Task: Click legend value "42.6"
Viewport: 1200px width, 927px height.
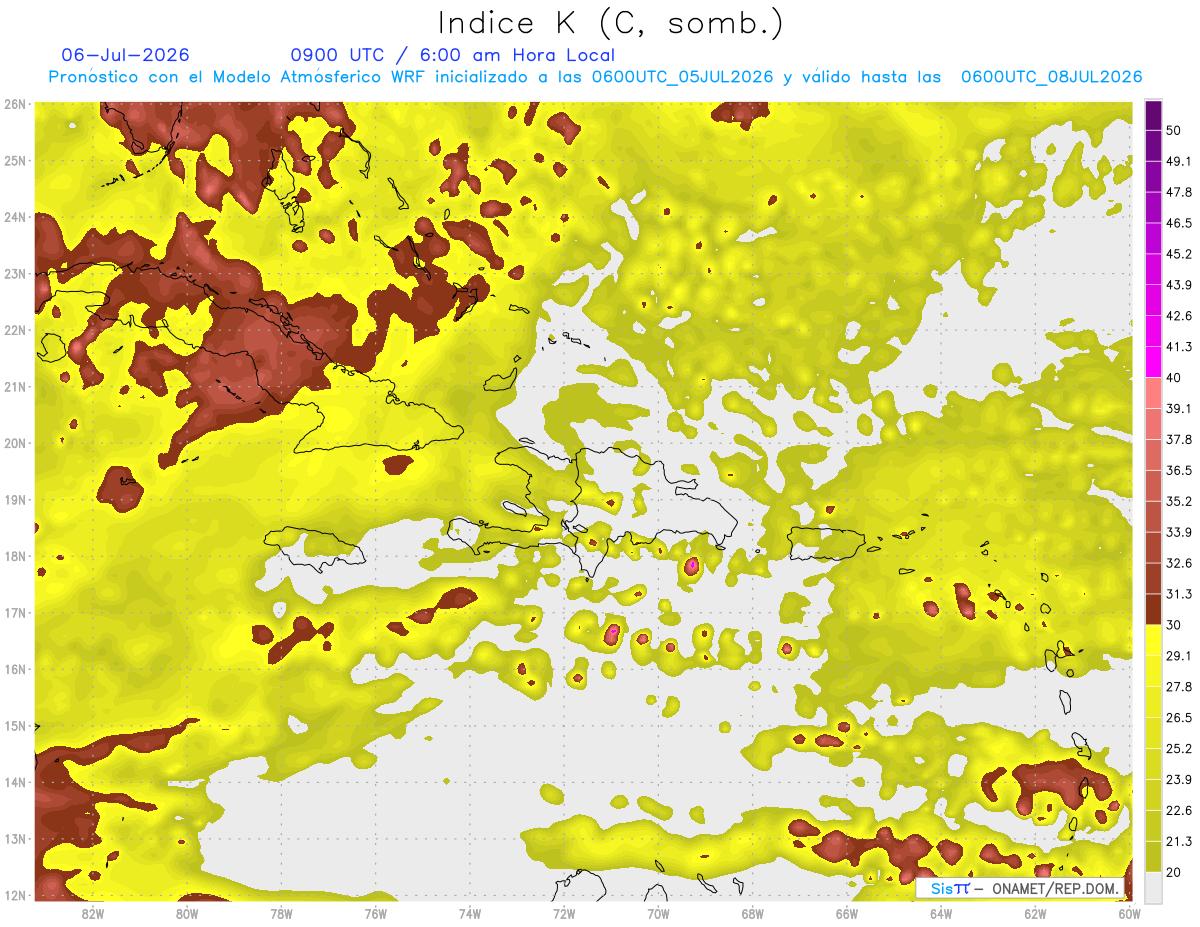Action: coord(1178,316)
